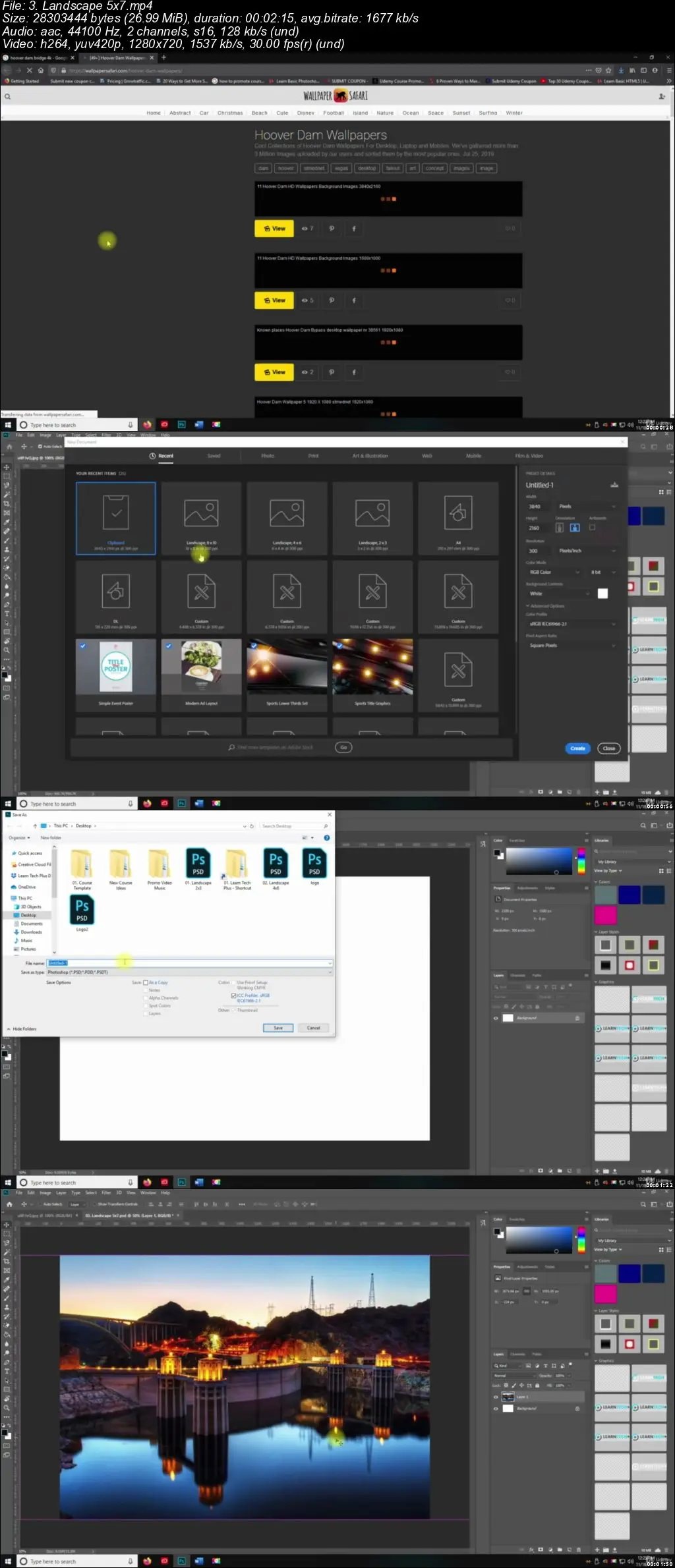Open the Square Pixels aspect ratio dropdown

point(572,646)
